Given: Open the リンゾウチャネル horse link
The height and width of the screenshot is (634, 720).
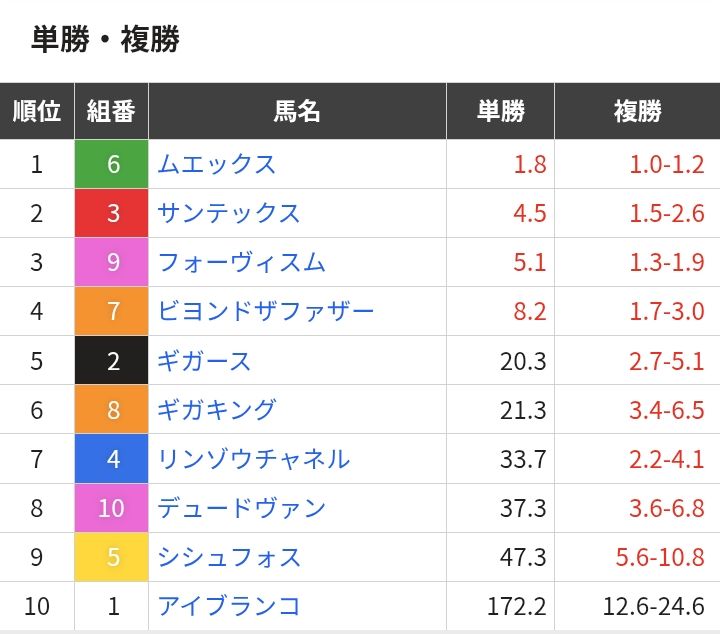Looking at the screenshot, I should point(253,459).
